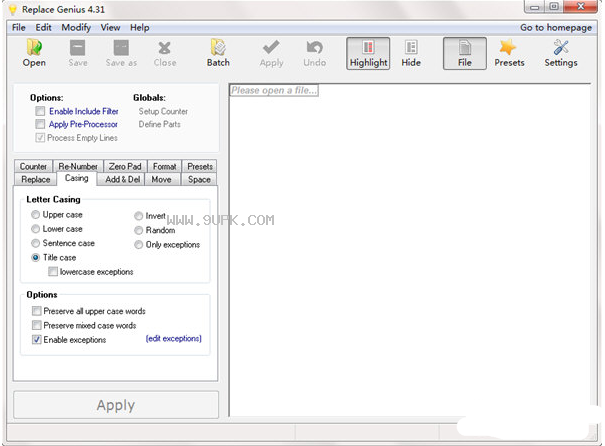605x446 pixels.
Task: Toggle the File view toolbar button
Action: [x=465, y=53]
